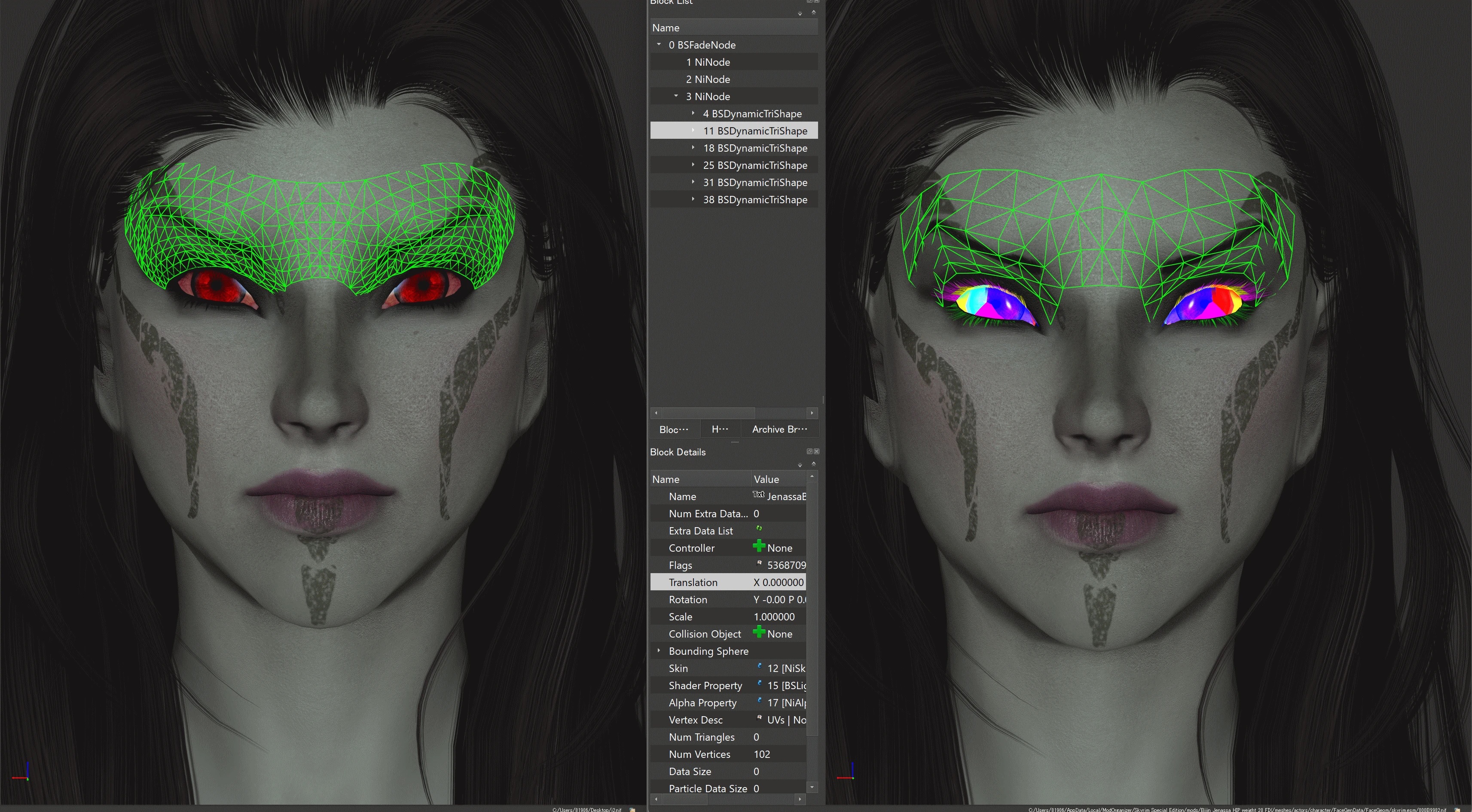Click the green plus icon beside Controller
The image size is (1472, 812).
(x=759, y=547)
